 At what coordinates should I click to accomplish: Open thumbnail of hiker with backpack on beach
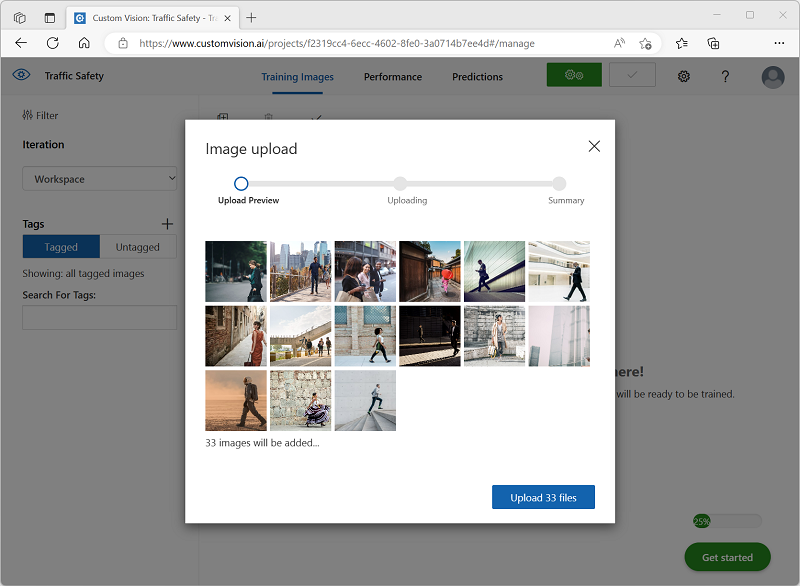236,400
